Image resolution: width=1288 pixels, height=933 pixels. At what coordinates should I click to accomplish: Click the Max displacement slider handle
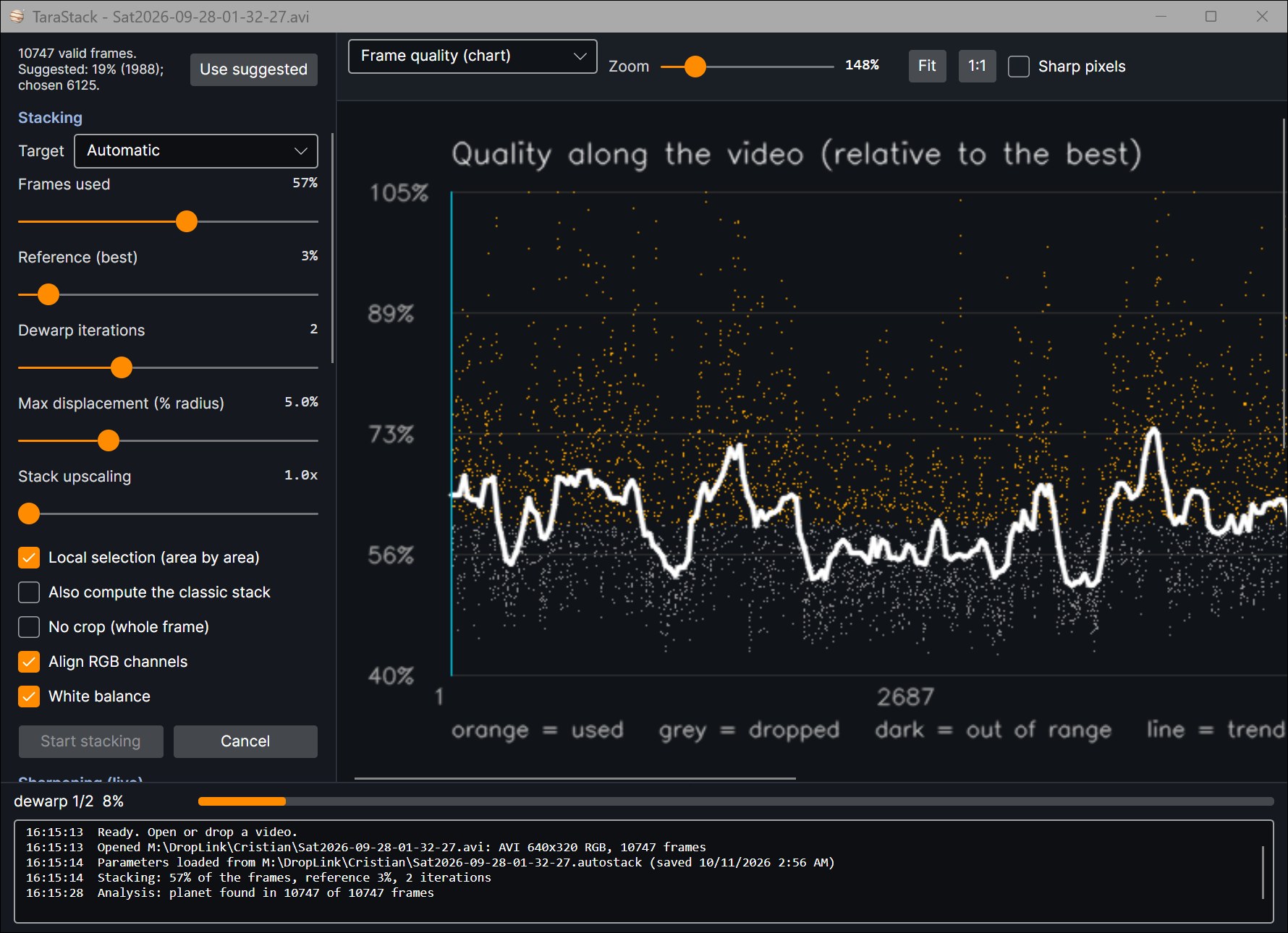tap(109, 440)
